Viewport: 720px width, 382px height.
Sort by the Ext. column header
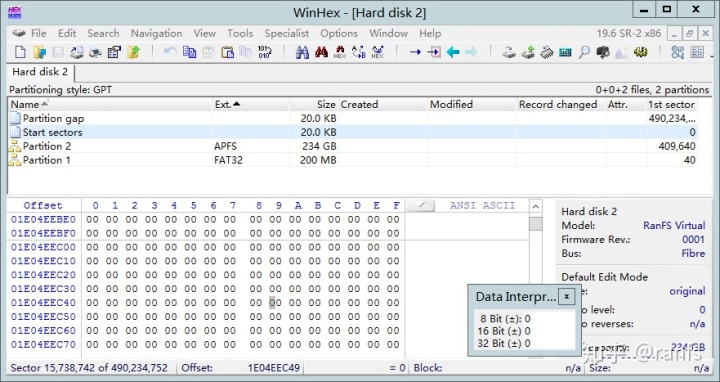click(251, 104)
